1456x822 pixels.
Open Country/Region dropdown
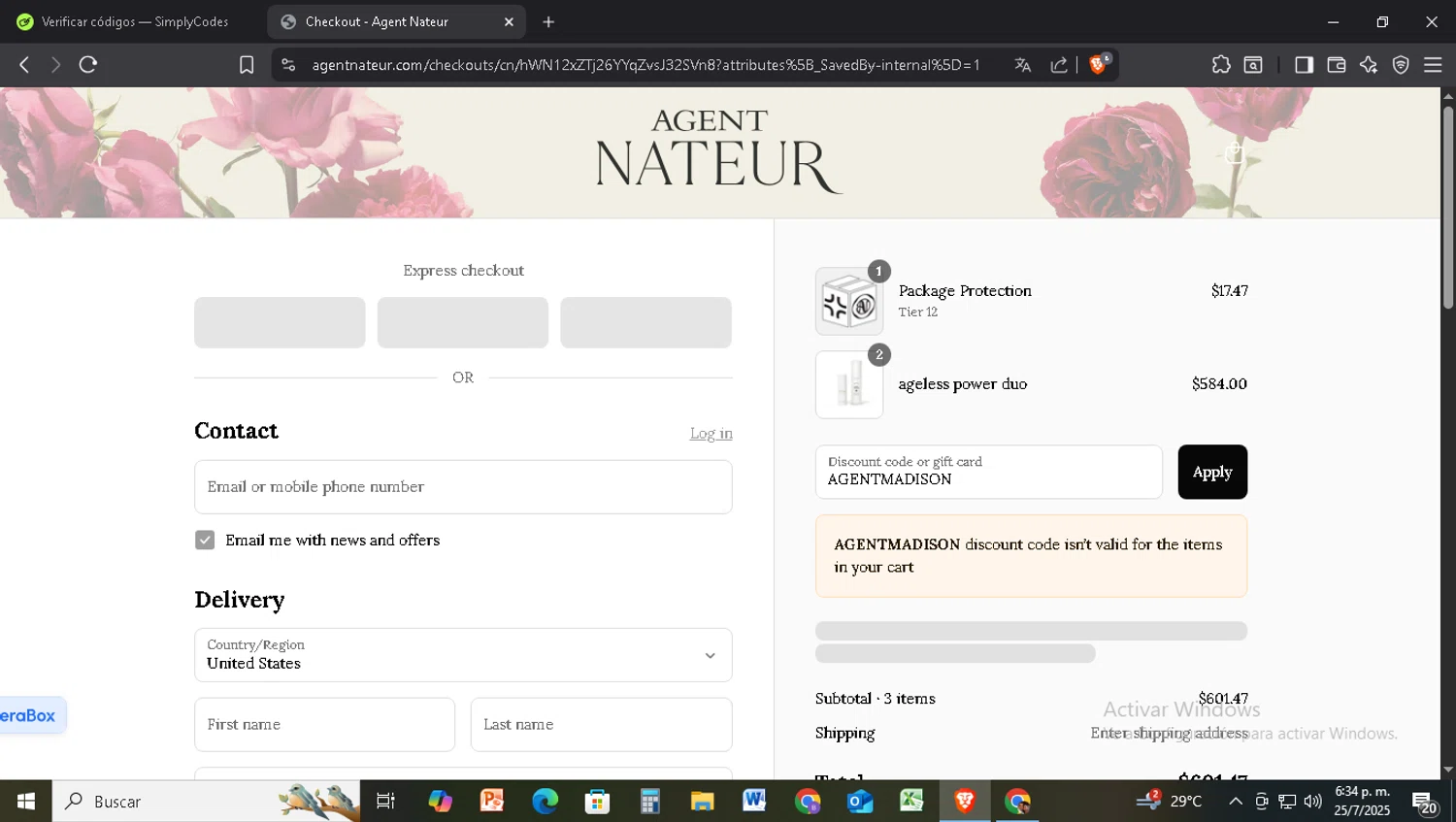pos(463,655)
